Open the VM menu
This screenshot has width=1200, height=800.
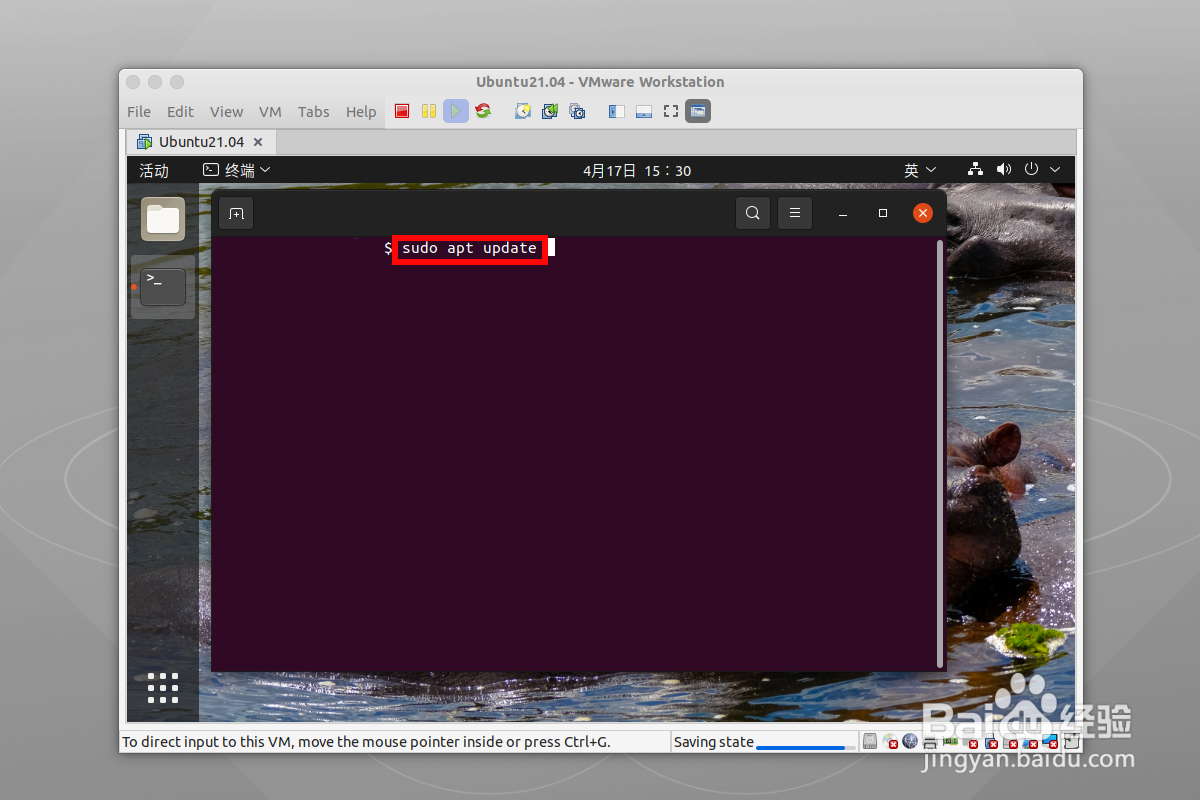270,111
